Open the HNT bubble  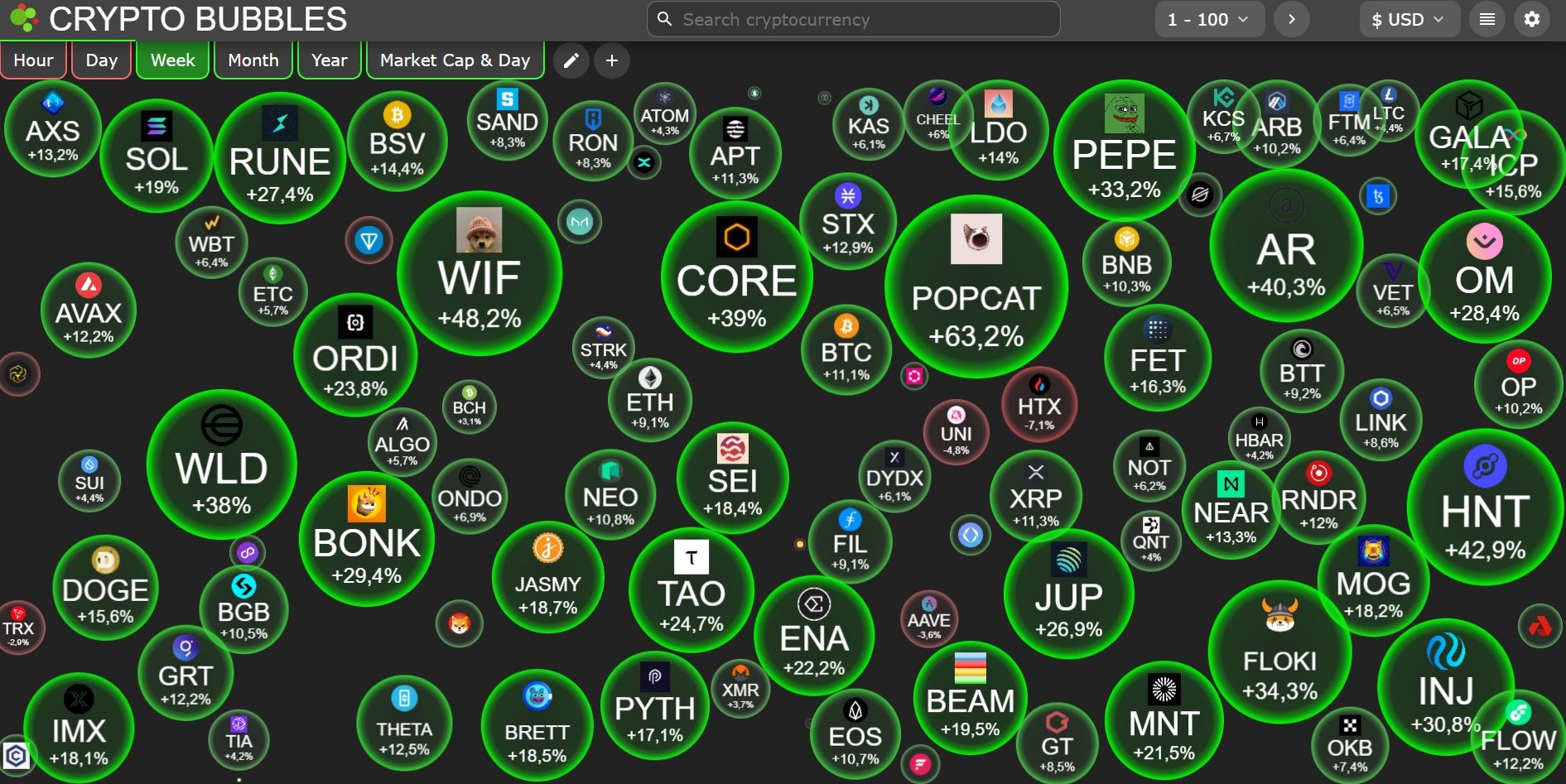[x=1485, y=507]
